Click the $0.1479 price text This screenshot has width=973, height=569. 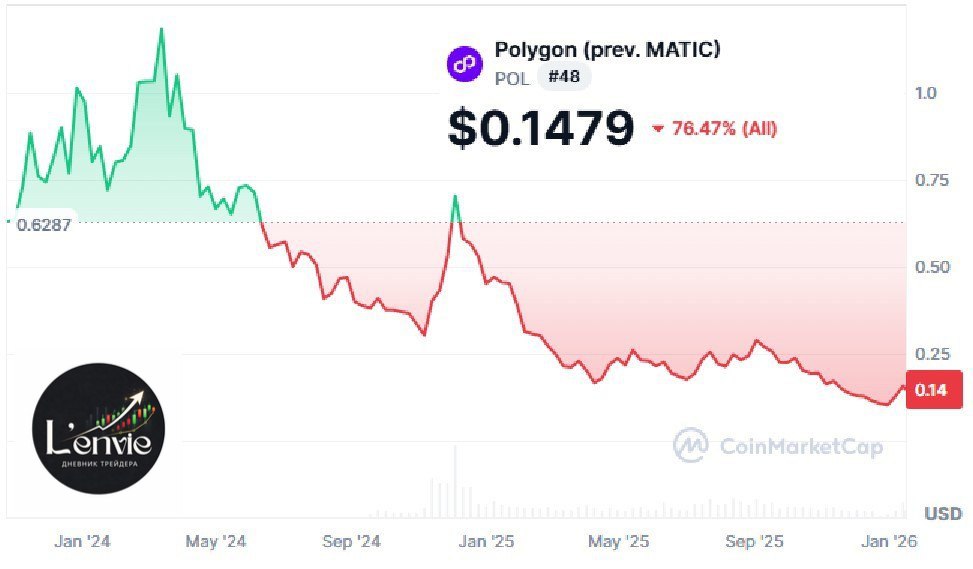coord(540,128)
